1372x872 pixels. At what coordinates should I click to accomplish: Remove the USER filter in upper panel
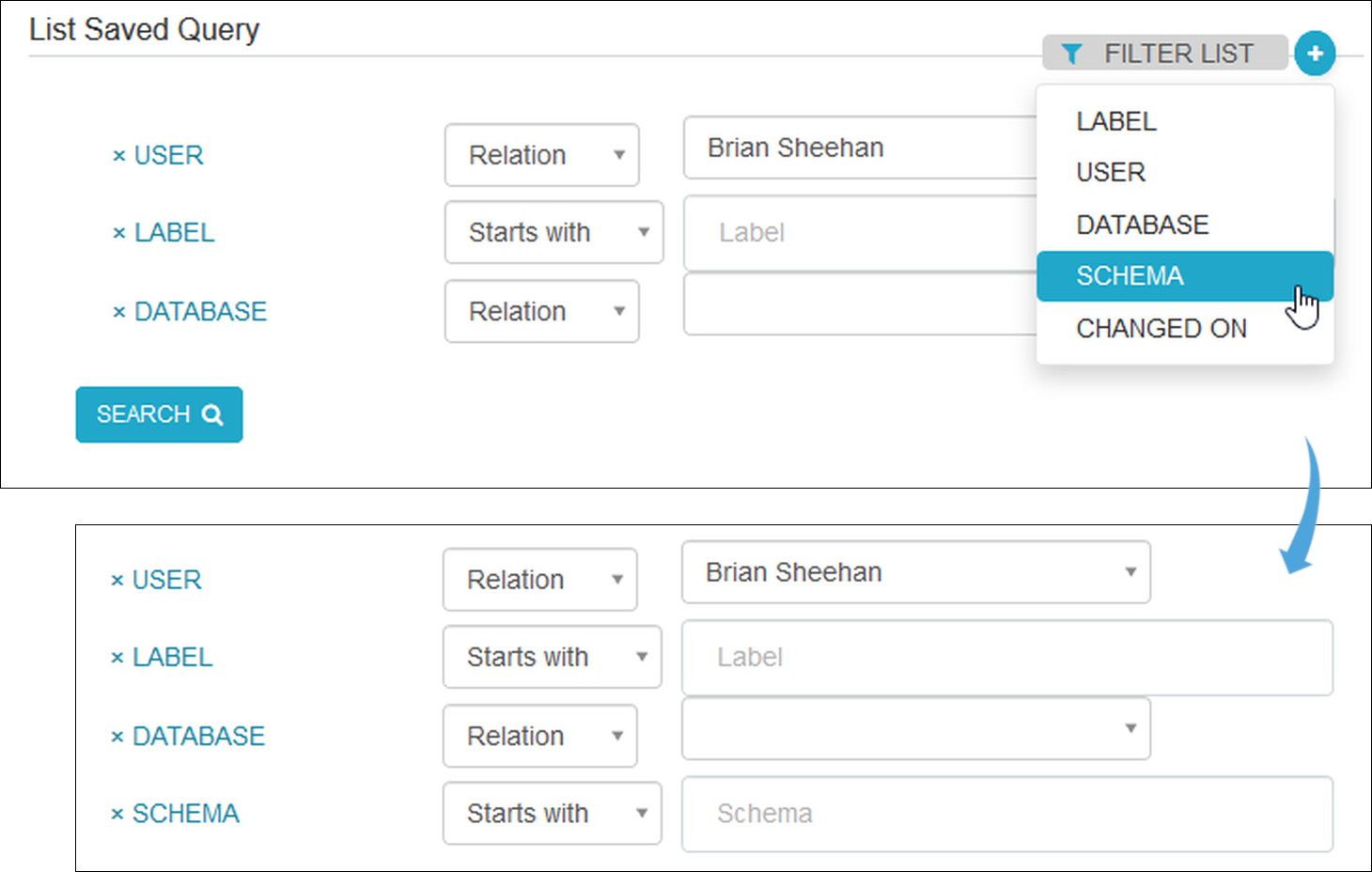click(119, 156)
